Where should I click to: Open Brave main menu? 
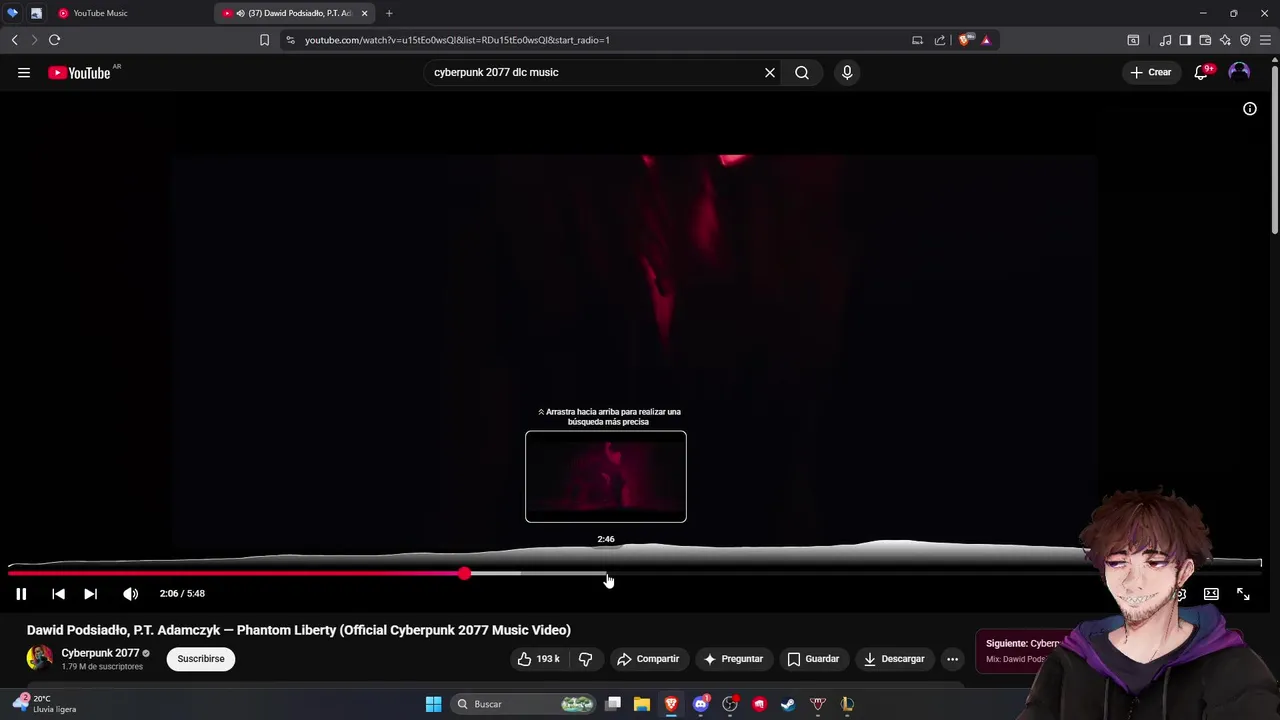(x=1265, y=40)
